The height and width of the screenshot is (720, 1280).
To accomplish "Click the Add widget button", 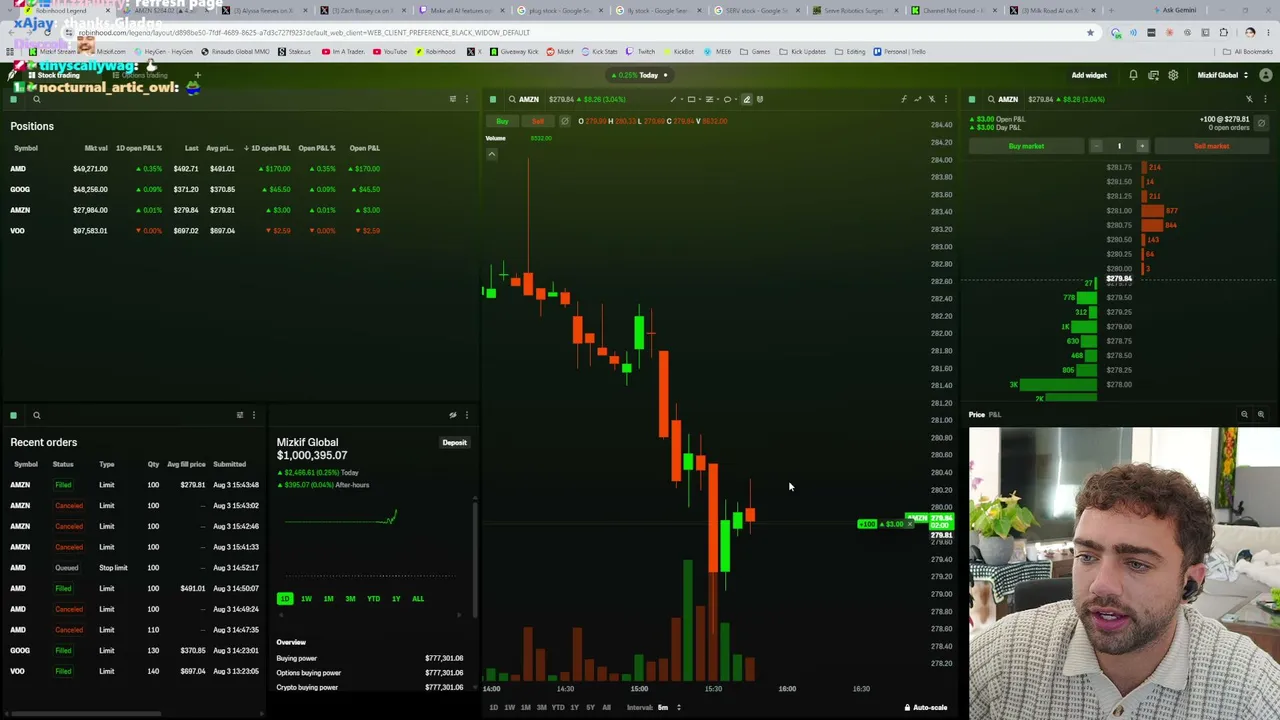I will pyautogui.click(x=1089, y=75).
